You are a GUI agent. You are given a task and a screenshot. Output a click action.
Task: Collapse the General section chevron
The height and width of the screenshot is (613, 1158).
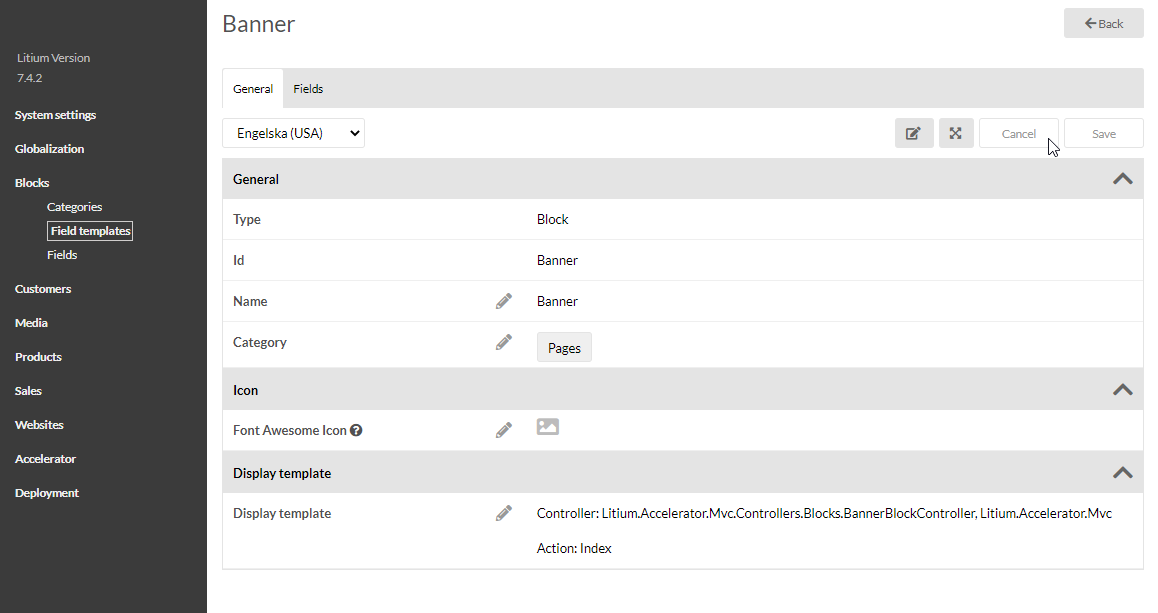tap(1123, 179)
